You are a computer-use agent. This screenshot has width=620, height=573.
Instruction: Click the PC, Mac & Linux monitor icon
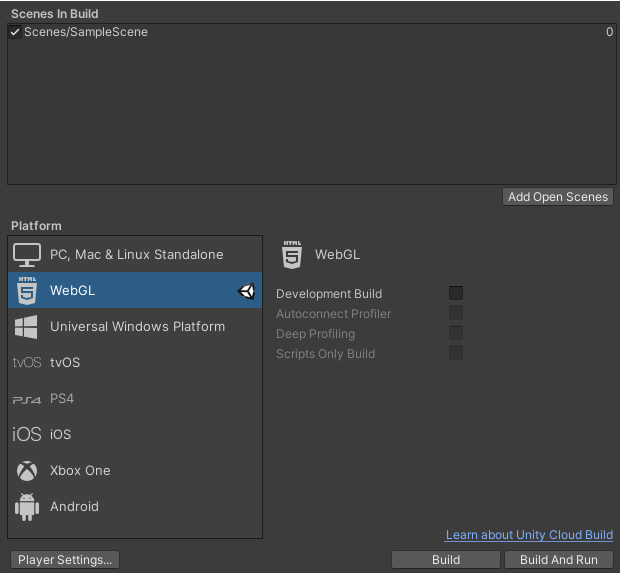pos(27,255)
